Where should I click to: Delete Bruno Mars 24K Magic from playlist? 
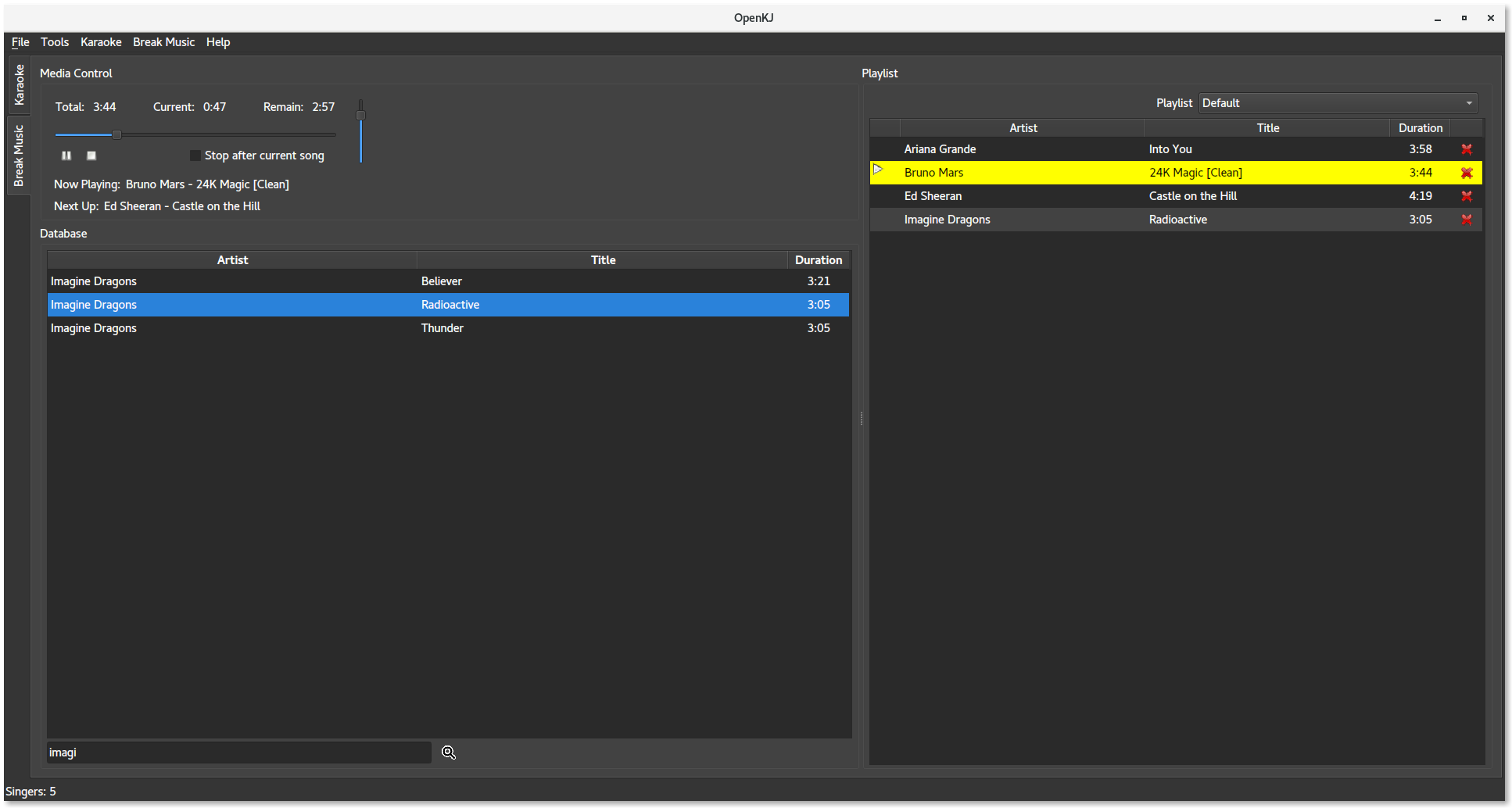(1467, 173)
